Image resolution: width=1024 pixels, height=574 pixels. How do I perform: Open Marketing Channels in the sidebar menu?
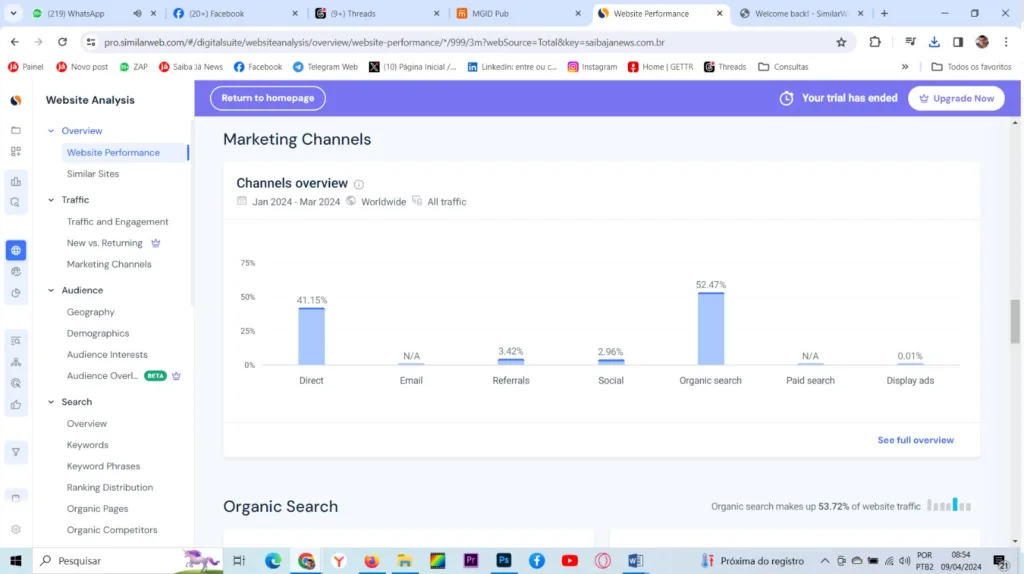(109, 264)
